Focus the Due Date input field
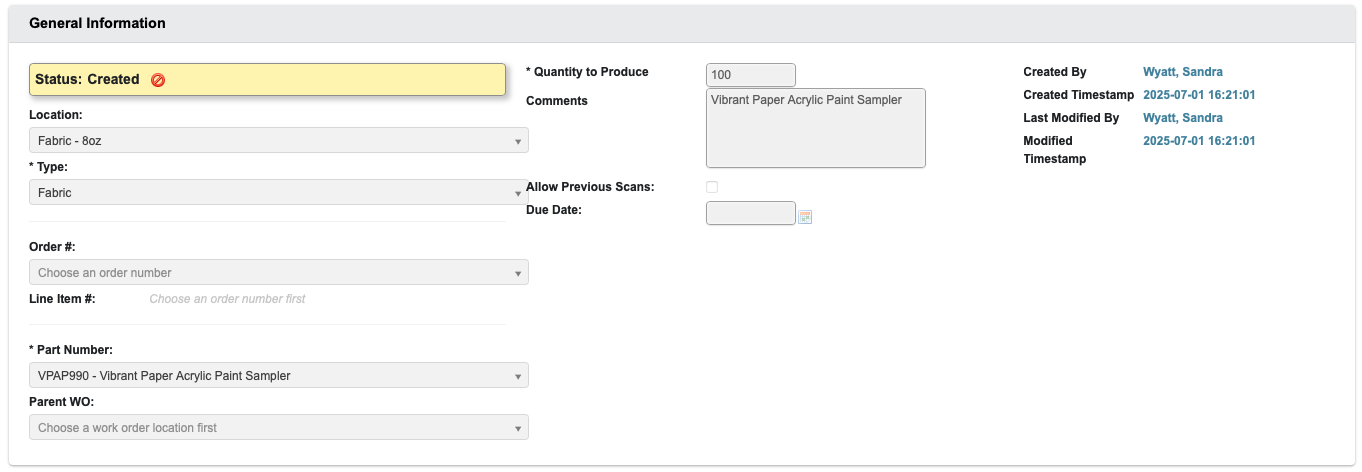The height and width of the screenshot is (472, 1362). 750,213
